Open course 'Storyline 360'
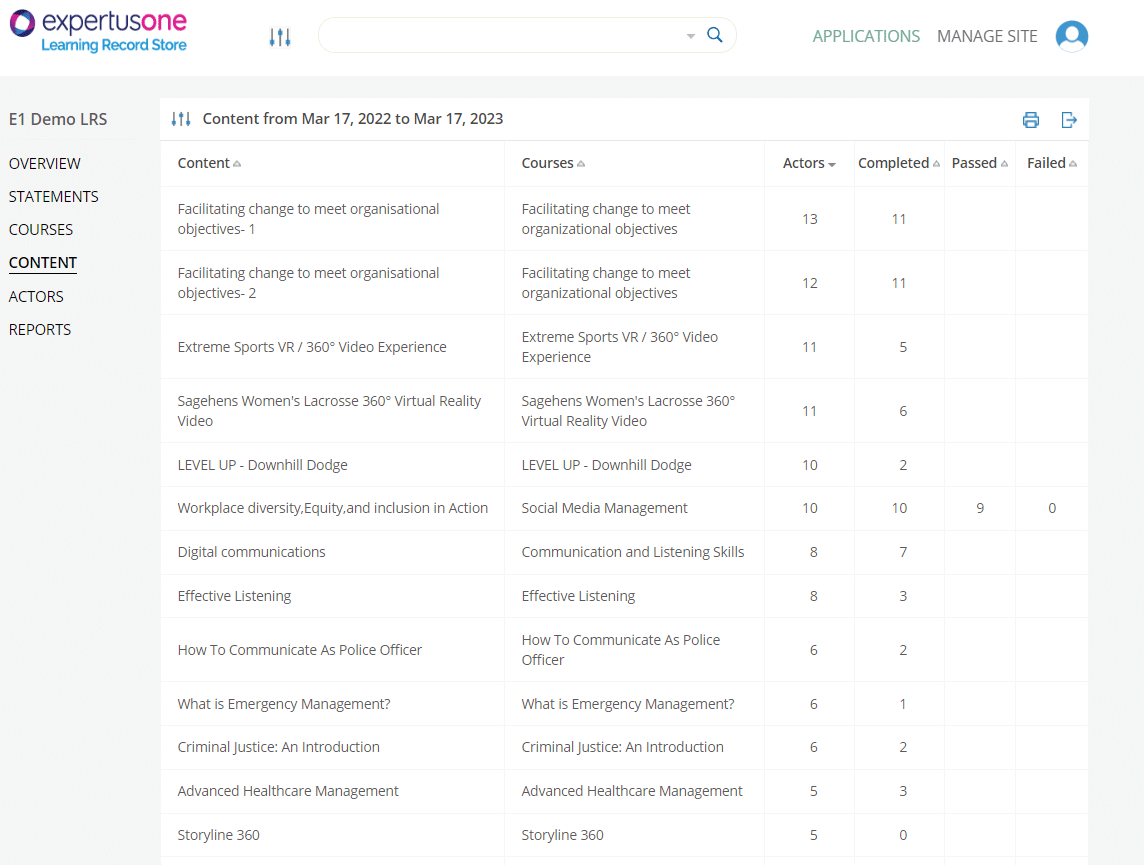This screenshot has width=1144, height=865. pyautogui.click(x=563, y=835)
